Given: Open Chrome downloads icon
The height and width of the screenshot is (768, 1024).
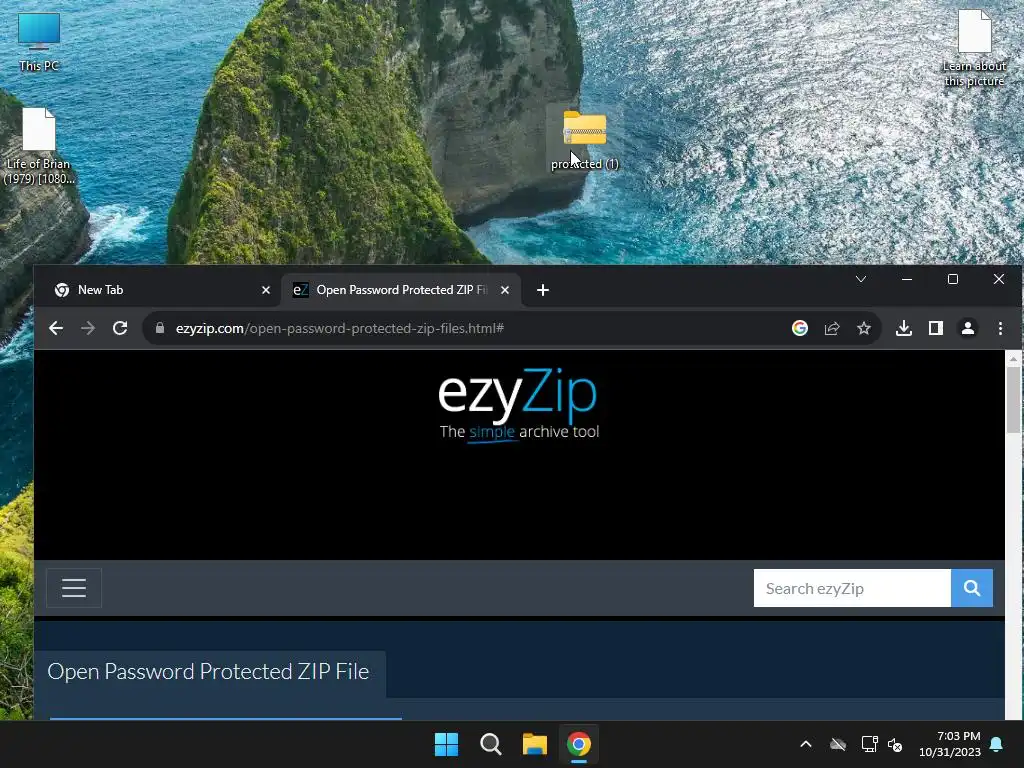Looking at the screenshot, I should click(x=904, y=328).
